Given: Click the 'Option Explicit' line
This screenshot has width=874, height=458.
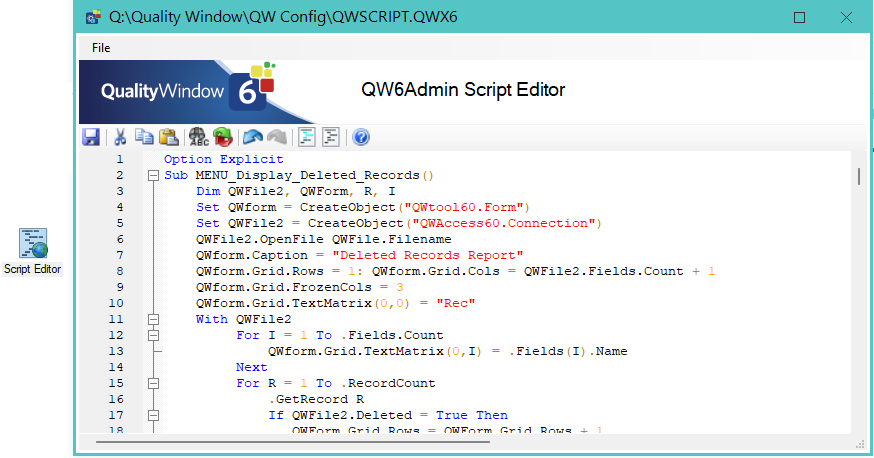Looking at the screenshot, I should point(224,159).
